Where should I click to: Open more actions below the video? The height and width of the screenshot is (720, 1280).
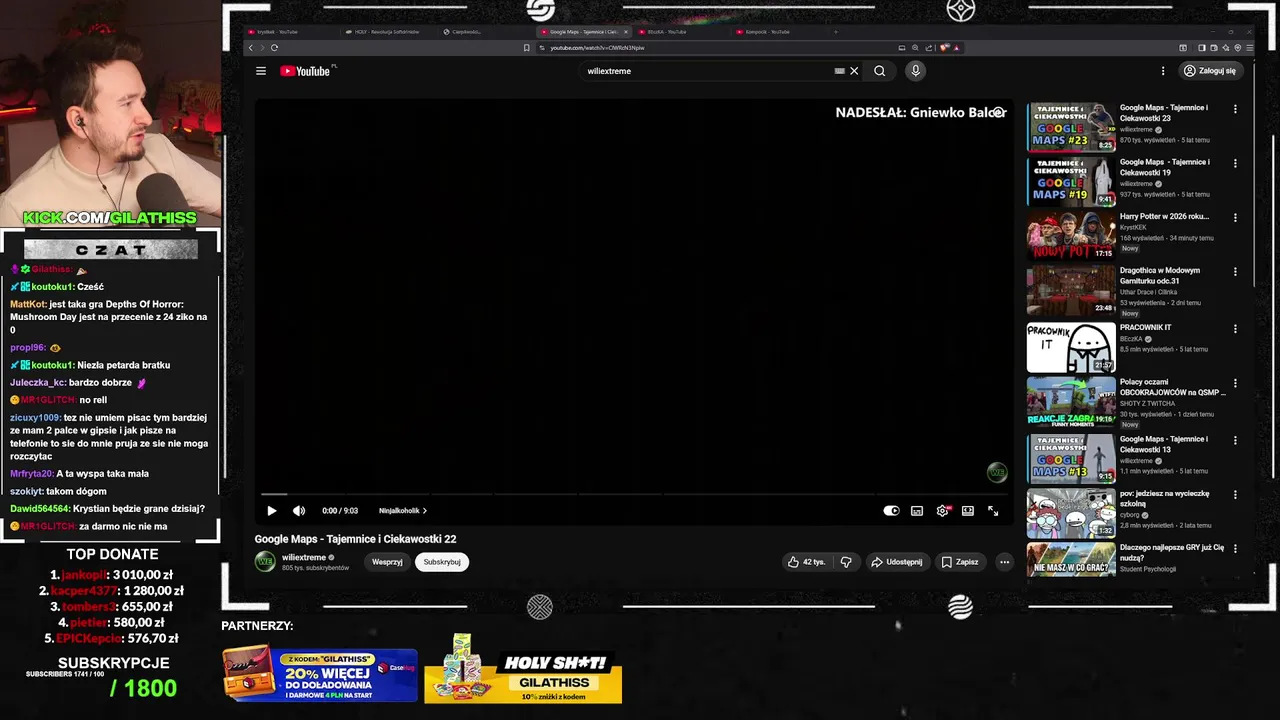coord(1004,562)
